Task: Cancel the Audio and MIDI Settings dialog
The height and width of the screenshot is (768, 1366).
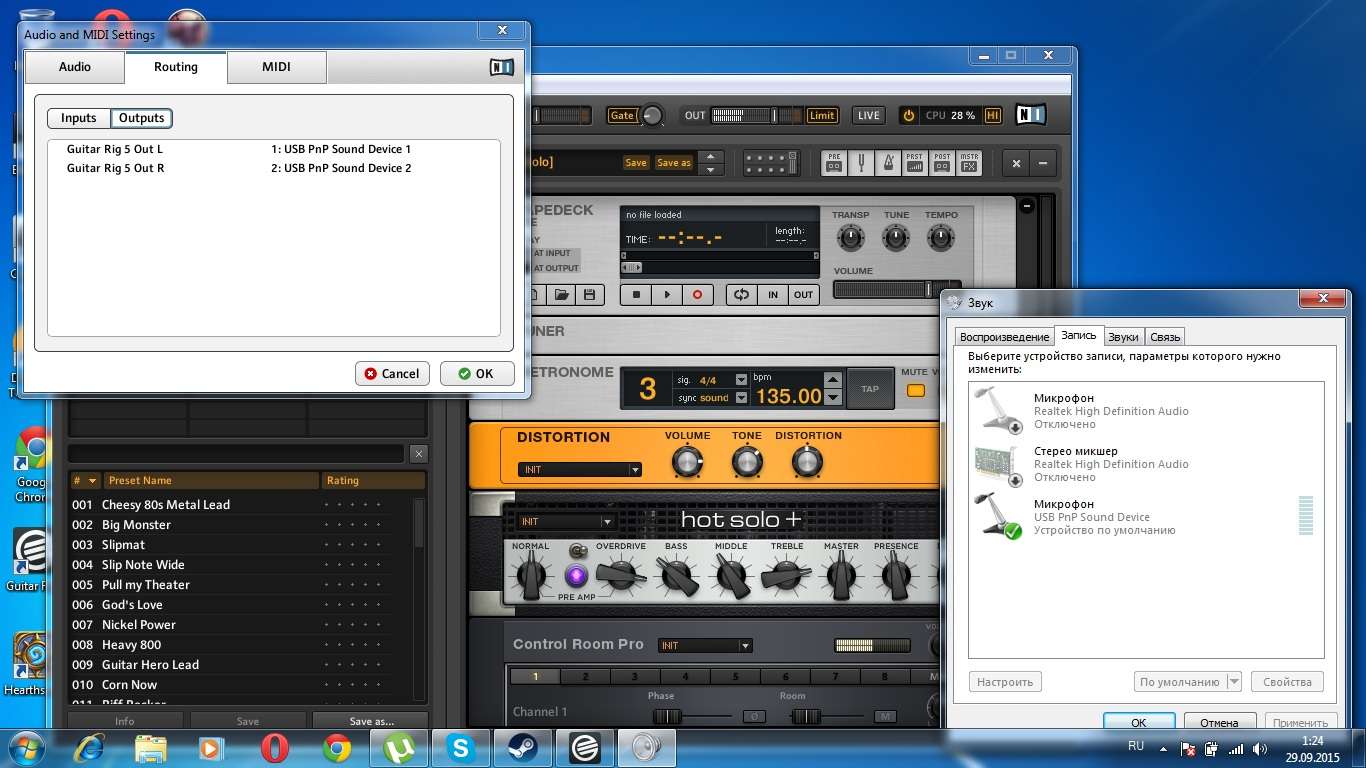Action: pos(392,373)
